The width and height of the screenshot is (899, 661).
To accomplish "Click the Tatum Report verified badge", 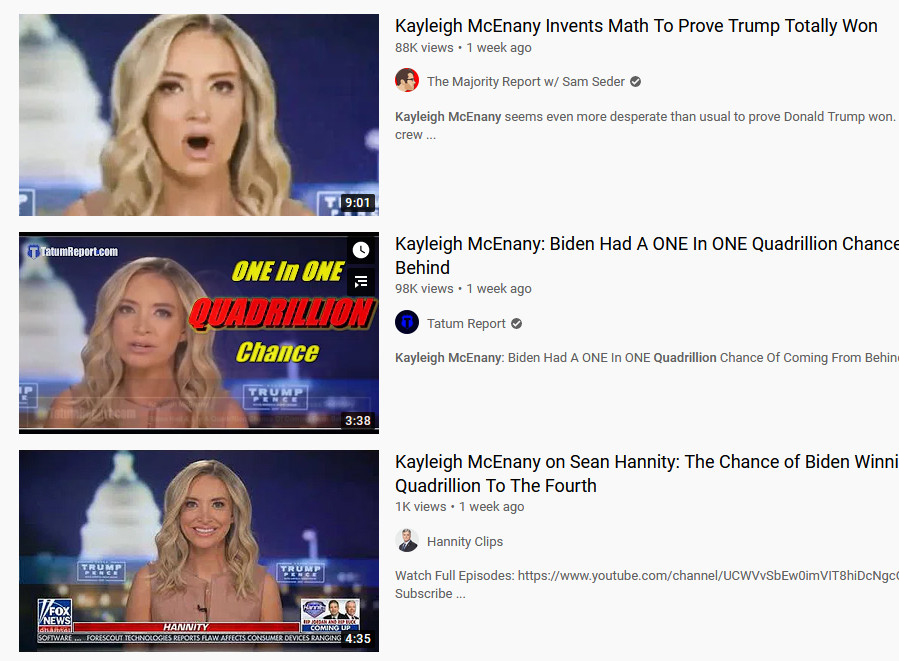I will [x=517, y=324].
